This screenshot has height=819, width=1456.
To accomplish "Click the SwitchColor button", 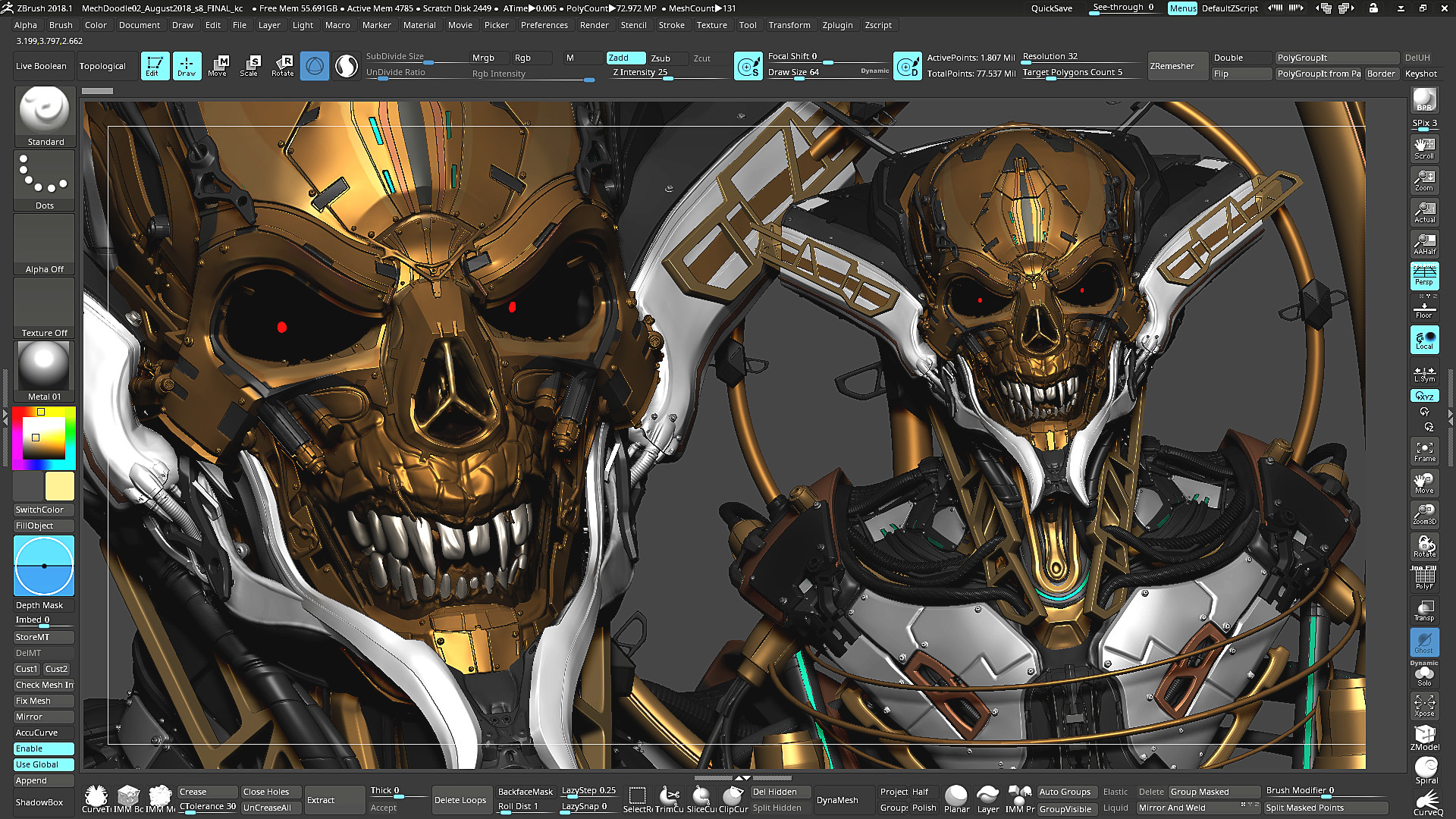I will point(44,510).
